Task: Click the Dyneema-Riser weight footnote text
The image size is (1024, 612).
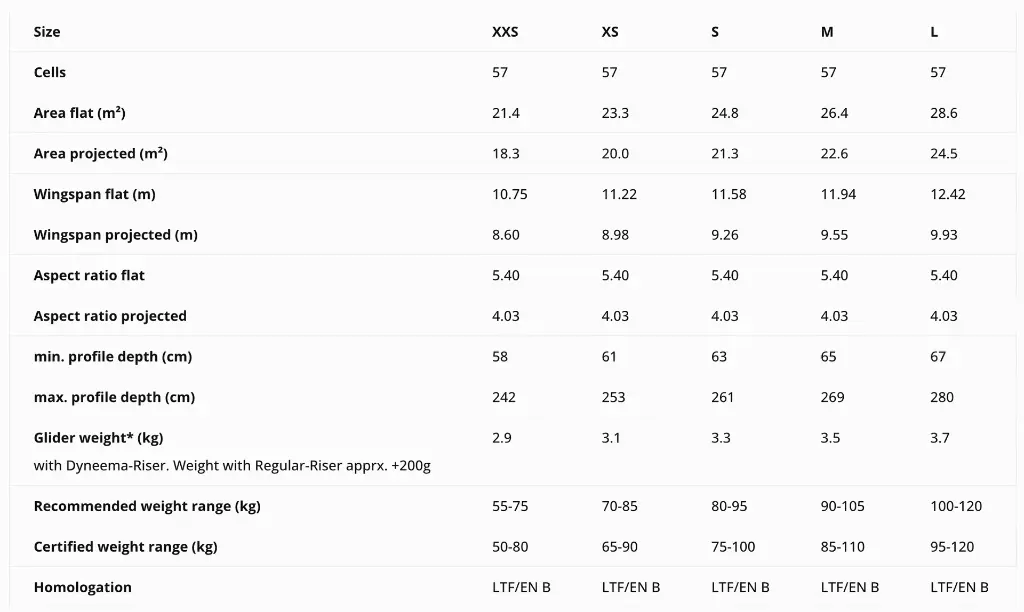Action: (x=232, y=466)
